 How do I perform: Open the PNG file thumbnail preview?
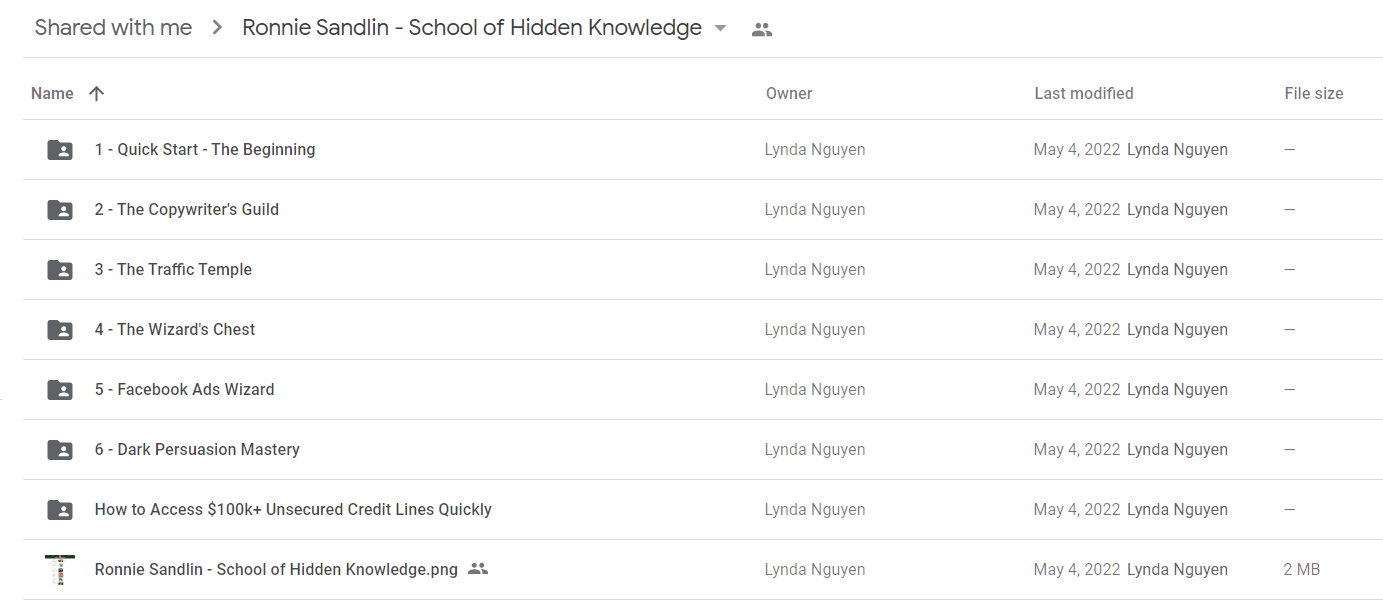click(60, 569)
